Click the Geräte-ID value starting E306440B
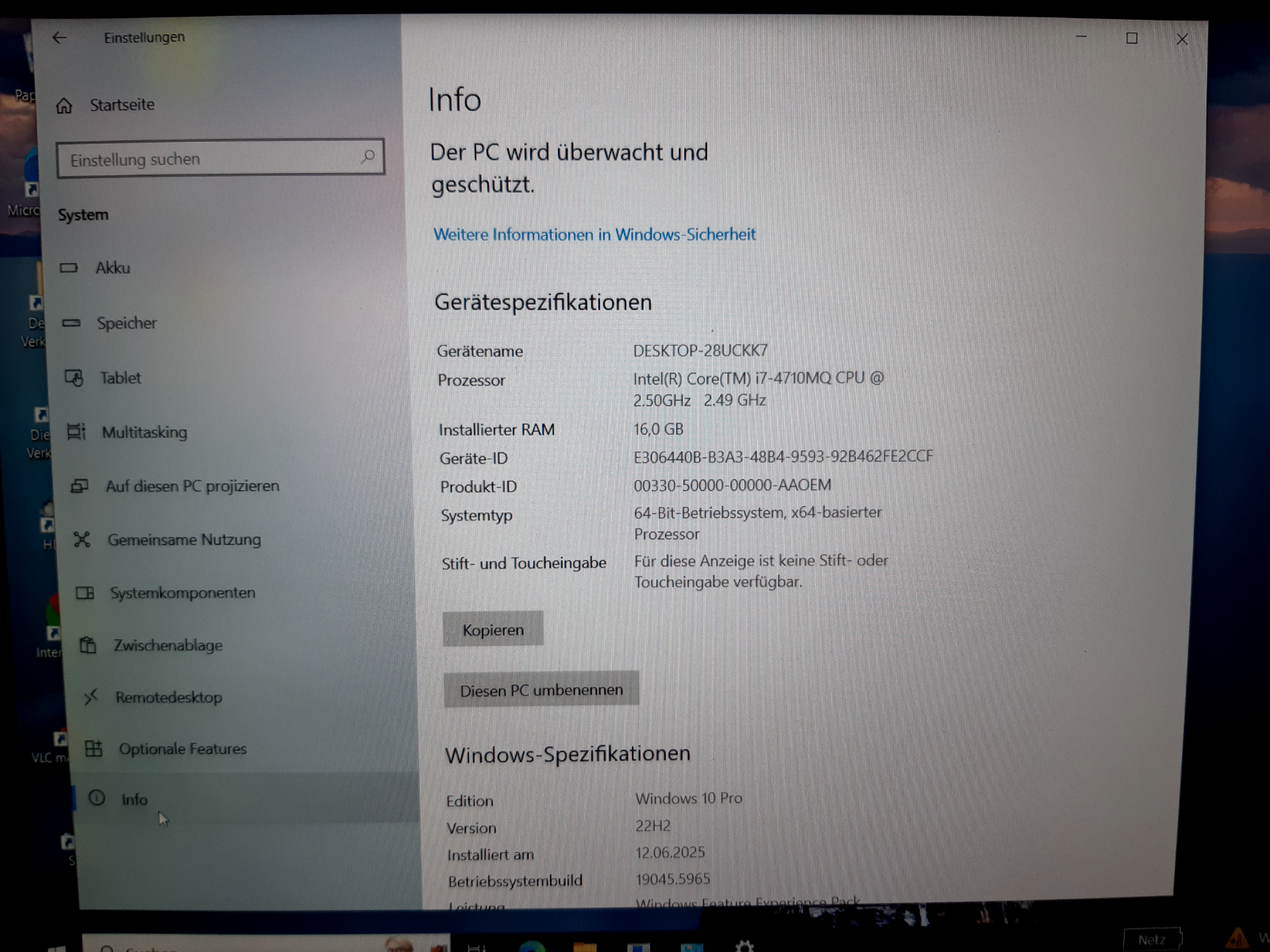This screenshot has height=952, width=1270. coord(783,456)
